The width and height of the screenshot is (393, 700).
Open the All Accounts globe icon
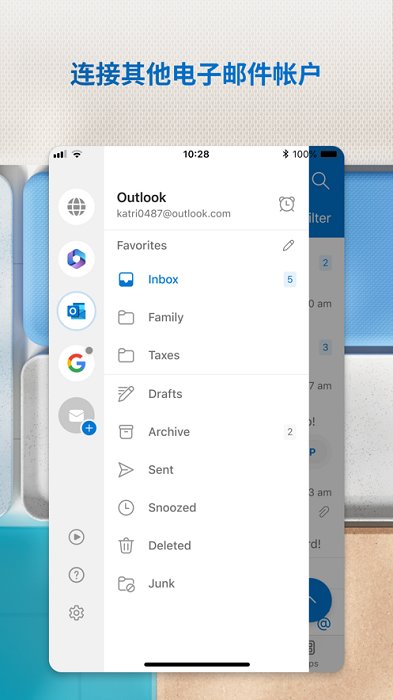pyautogui.click(x=76, y=207)
